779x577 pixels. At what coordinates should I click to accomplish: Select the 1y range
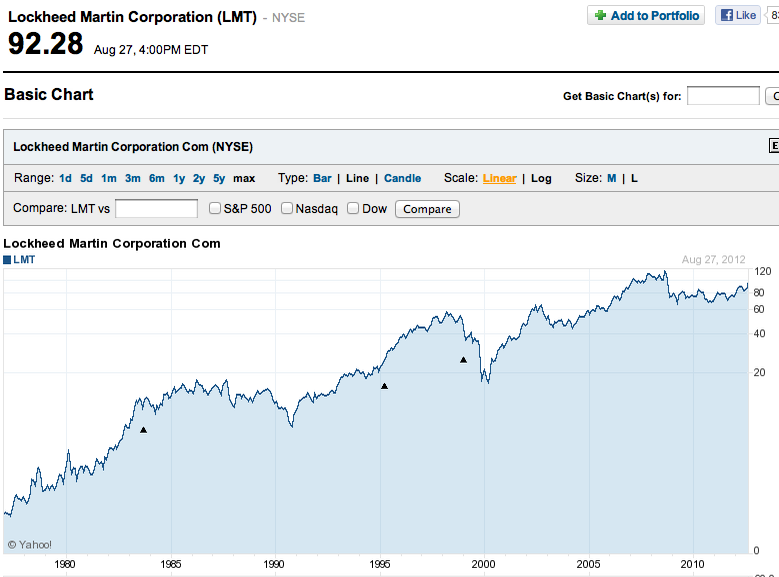179,178
